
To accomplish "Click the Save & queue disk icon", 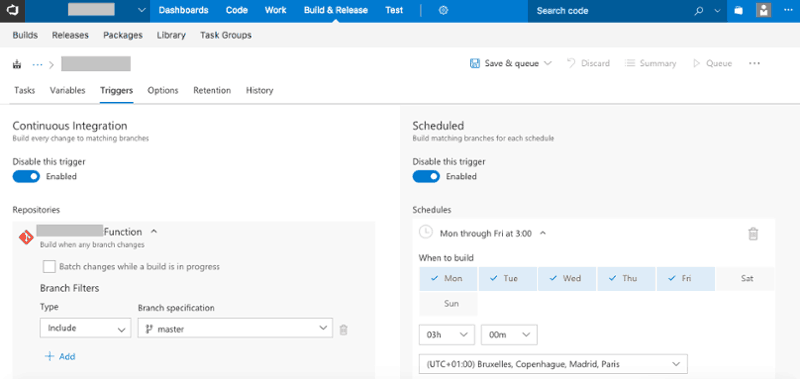I will click(x=474, y=64).
